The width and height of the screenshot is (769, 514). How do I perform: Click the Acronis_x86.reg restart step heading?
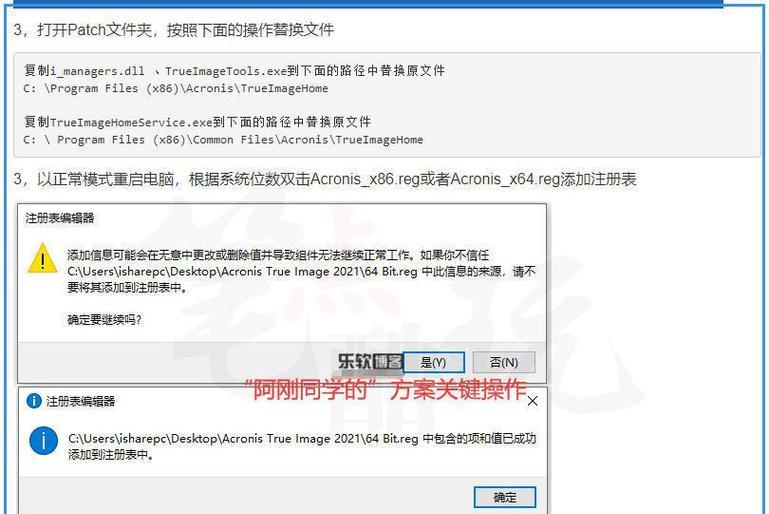(x=325, y=180)
